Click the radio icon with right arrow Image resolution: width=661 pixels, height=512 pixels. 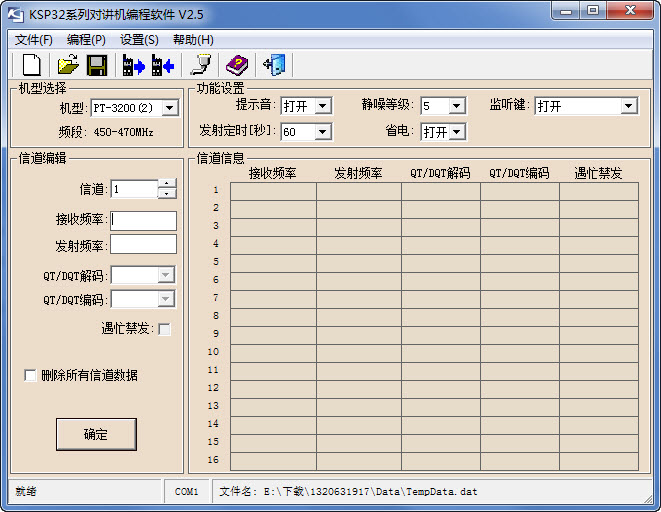tap(133, 66)
